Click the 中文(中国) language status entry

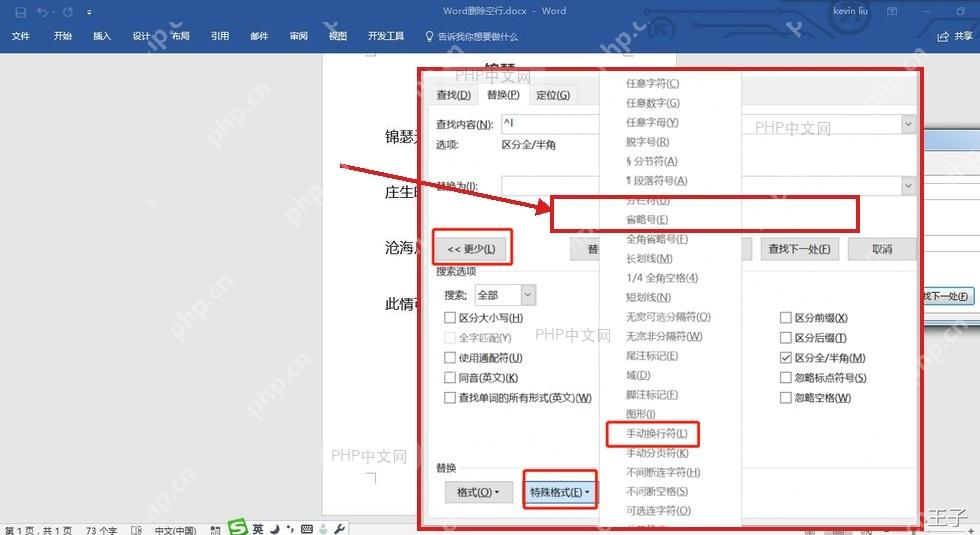point(175,530)
